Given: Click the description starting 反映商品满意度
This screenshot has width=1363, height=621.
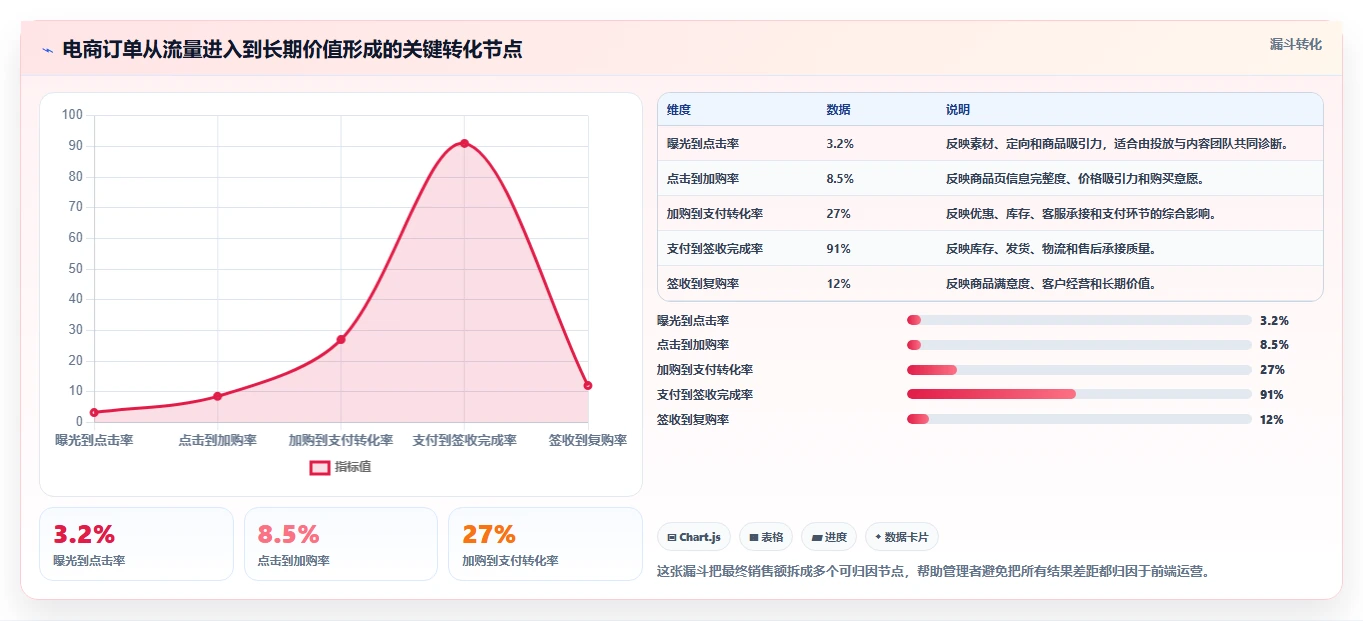Looking at the screenshot, I should 1053,284.
